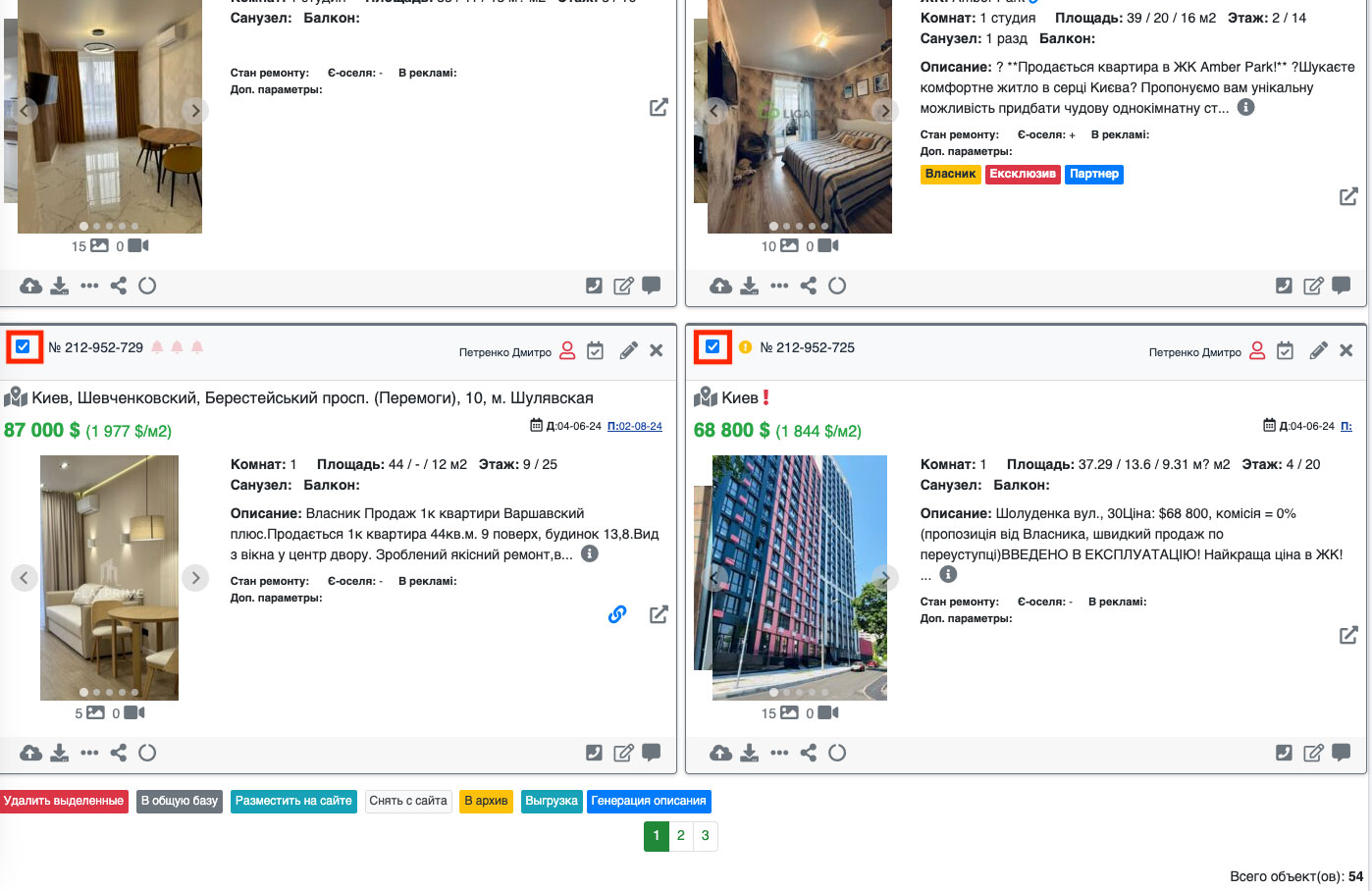
Task: Uncheck listing № 212-952-729 checkbox
Action: click(x=23, y=346)
